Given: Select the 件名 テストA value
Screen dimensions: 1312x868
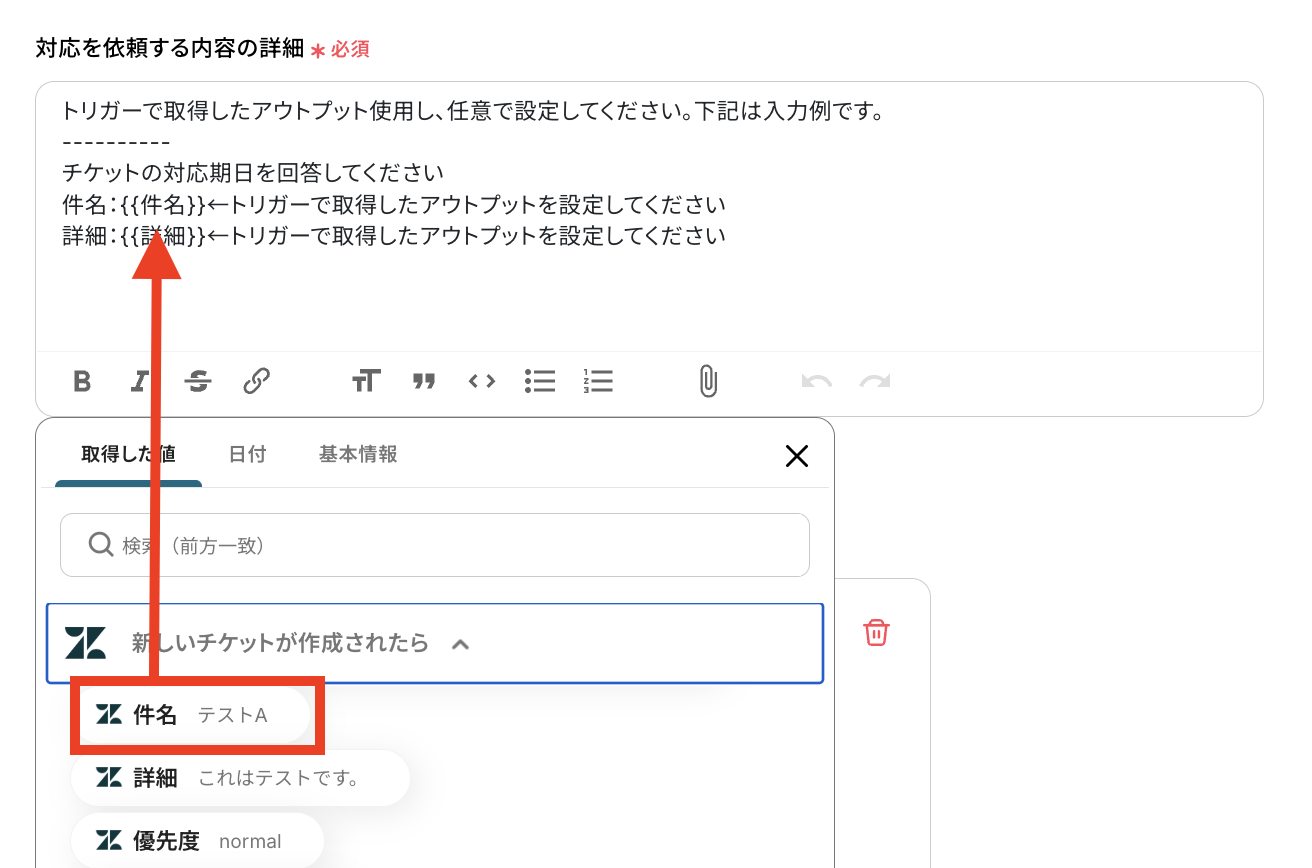Looking at the screenshot, I should click(x=192, y=715).
